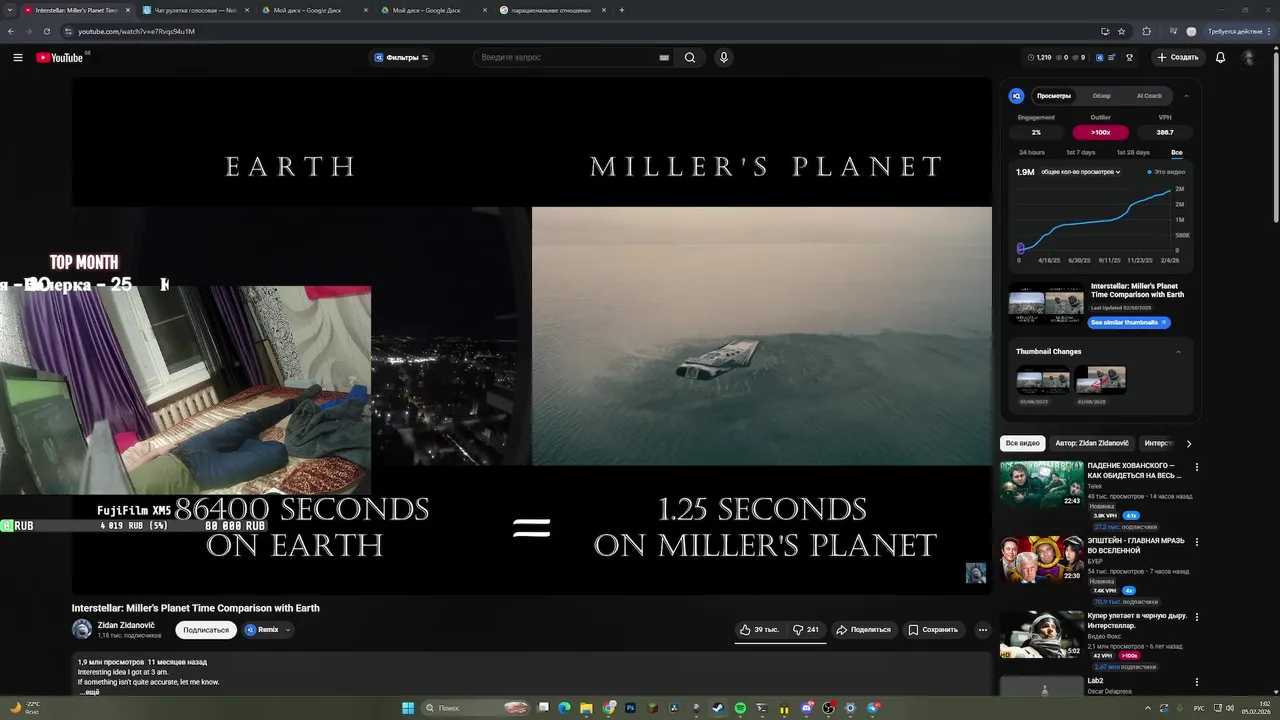Like the video with thumbs up
The height and width of the screenshot is (720, 1280).
(x=759, y=630)
